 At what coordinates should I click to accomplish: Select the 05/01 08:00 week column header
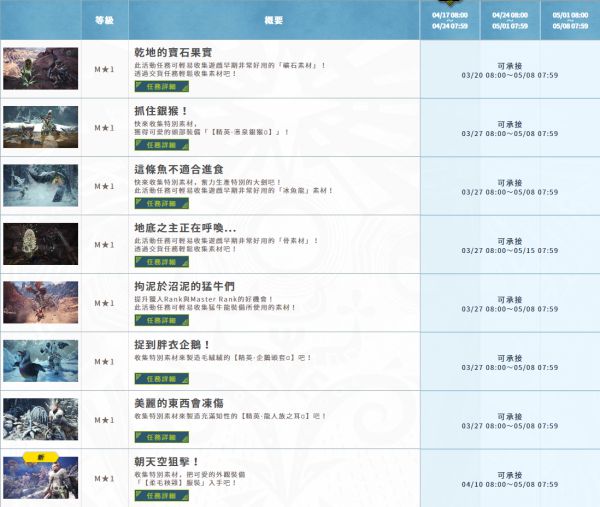coord(570,20)
